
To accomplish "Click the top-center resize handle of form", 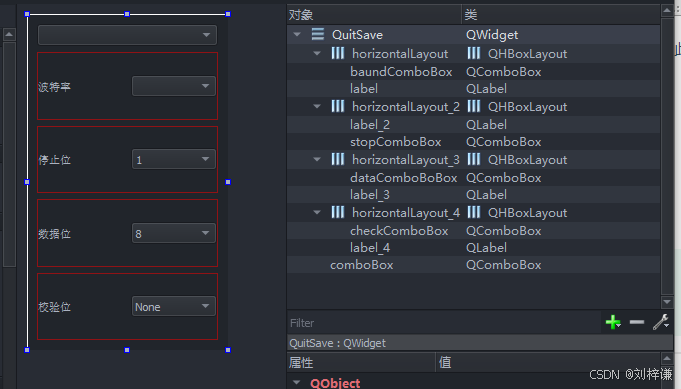I will coord(127,14).
